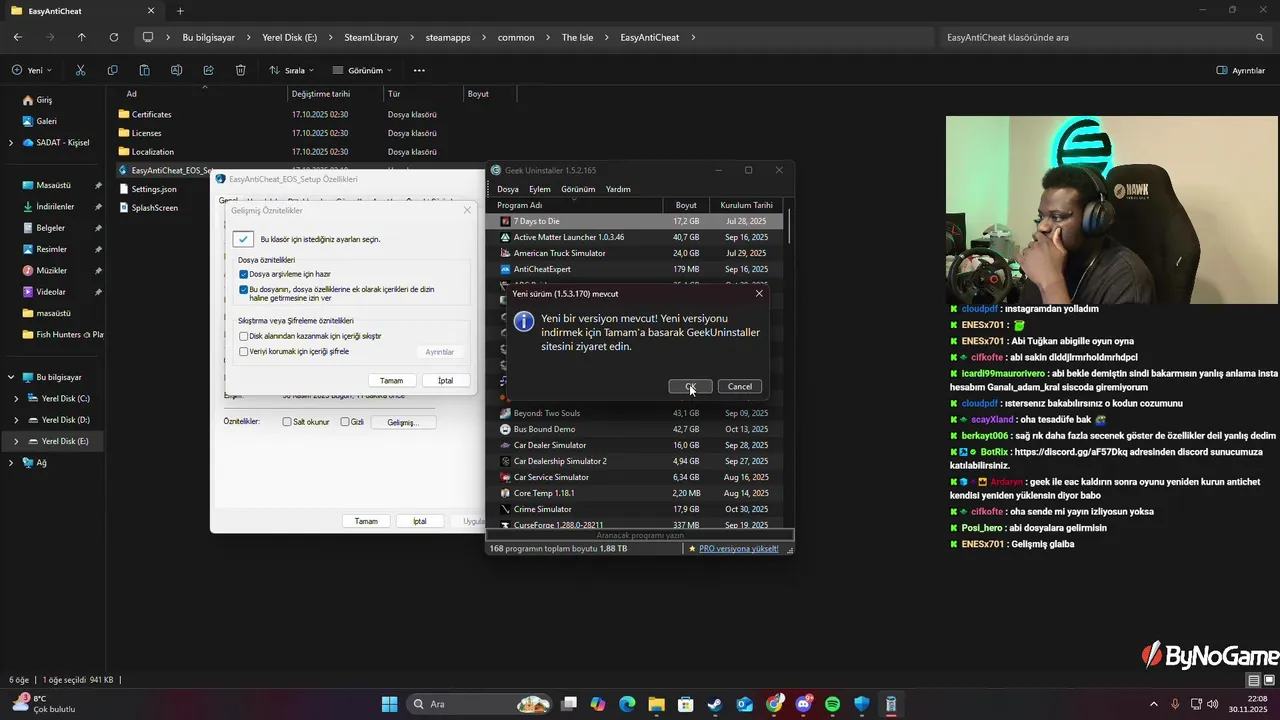Click 'PRO versiyona yükselt!' link
Viewport: 1280px width, 720px height.
(739, 549)
